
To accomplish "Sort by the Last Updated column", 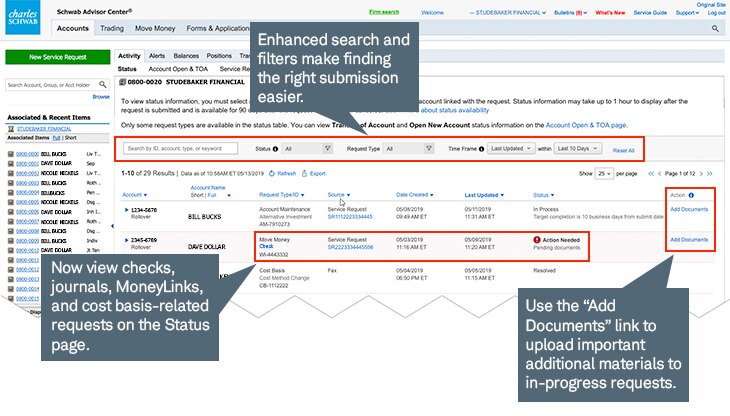I will [484, 195].
